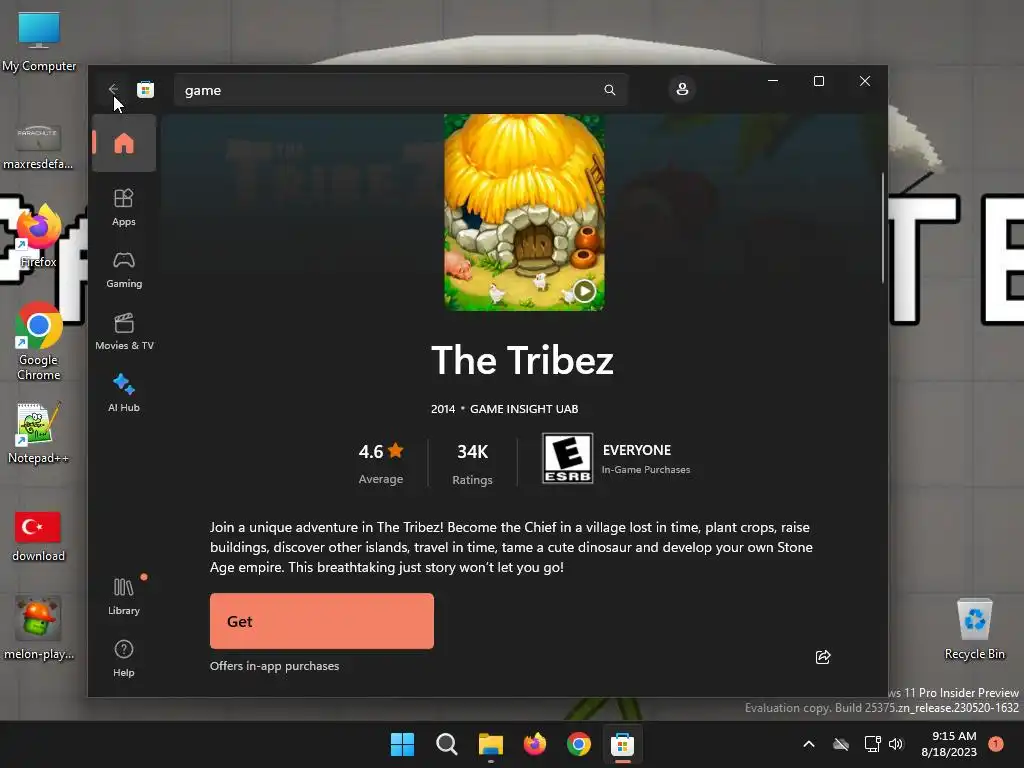
Task: Get The Tribez game
Action: 322,621
